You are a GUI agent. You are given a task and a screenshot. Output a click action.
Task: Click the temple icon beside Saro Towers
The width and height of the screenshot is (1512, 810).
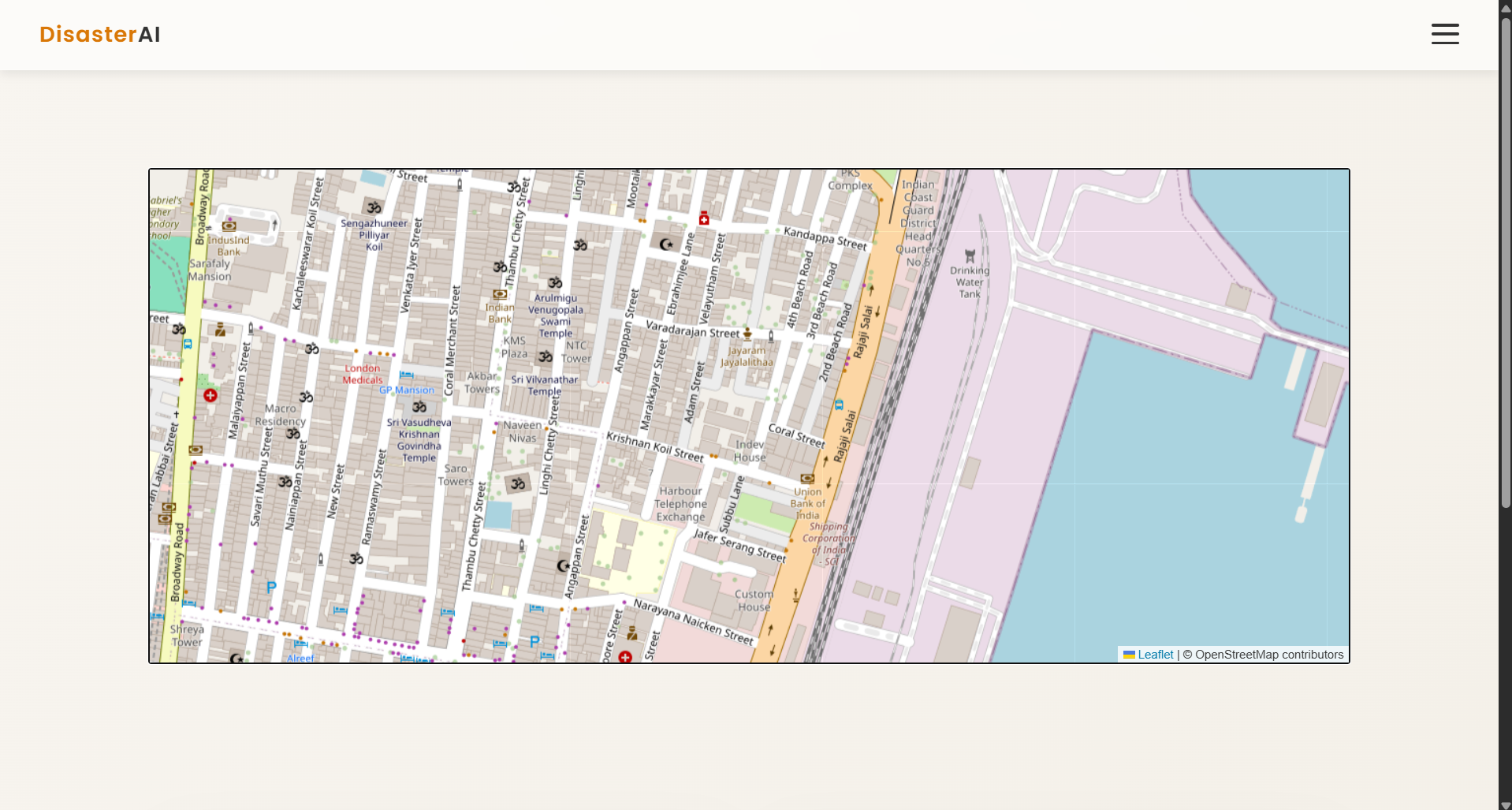click(518, 483)
